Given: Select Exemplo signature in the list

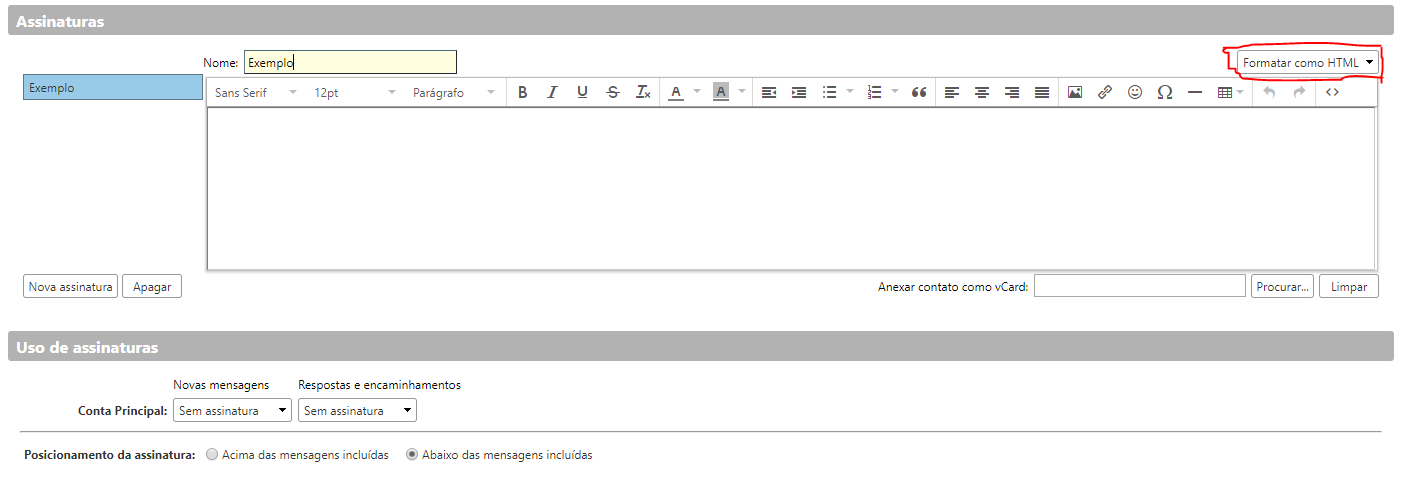Looking at the screenshot, I should [x=113, y=88].
